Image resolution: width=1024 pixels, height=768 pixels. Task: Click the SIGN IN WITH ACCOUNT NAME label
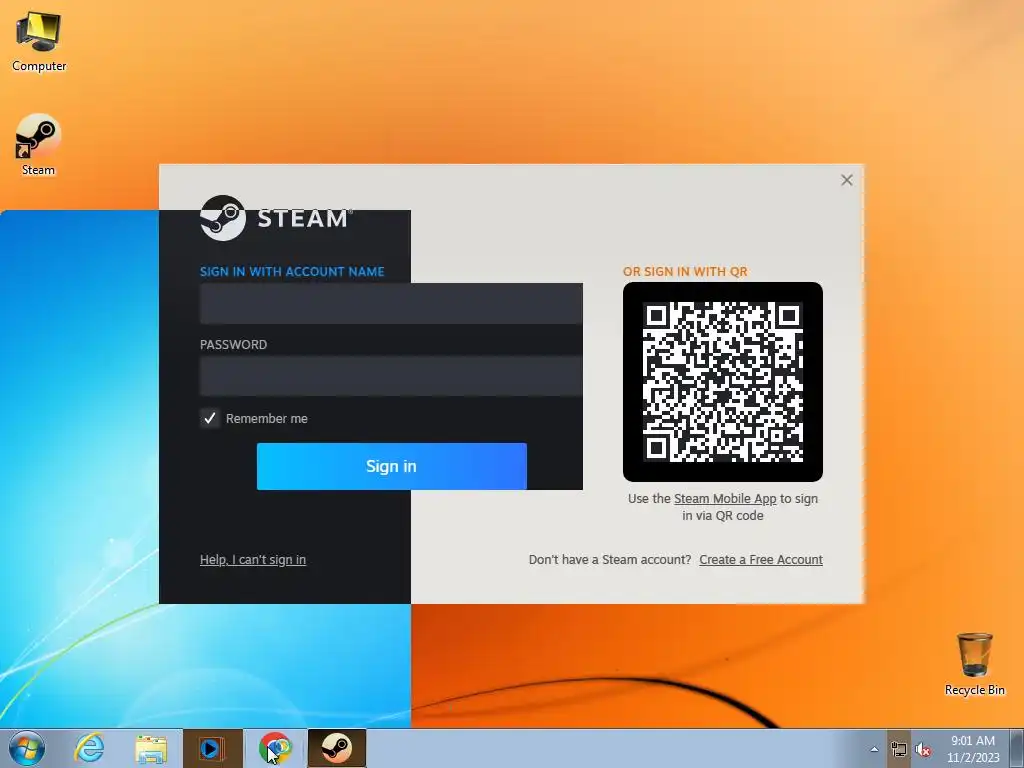tap(292, 272)
